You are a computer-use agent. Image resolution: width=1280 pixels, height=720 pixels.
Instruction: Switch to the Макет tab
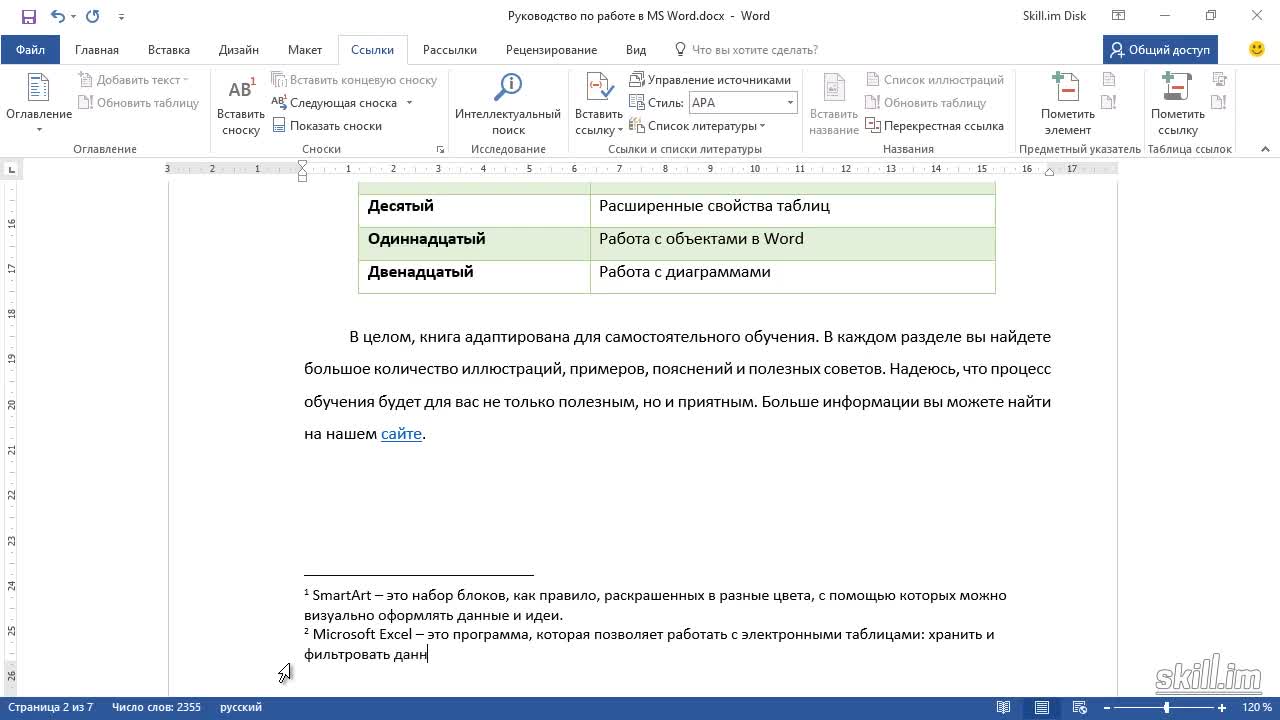305,49
